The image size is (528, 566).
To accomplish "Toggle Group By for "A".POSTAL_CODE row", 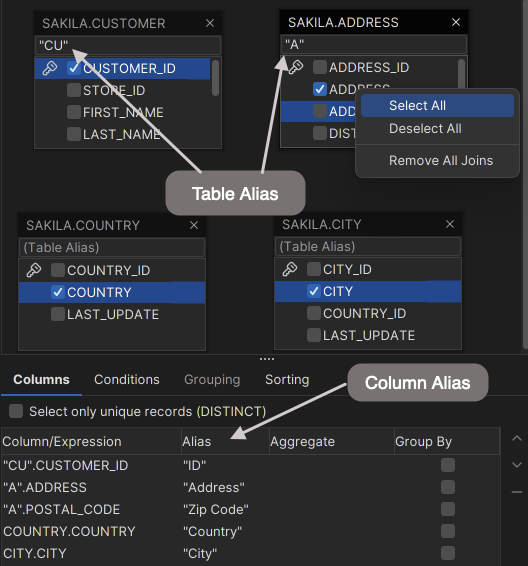I will 448,509.
